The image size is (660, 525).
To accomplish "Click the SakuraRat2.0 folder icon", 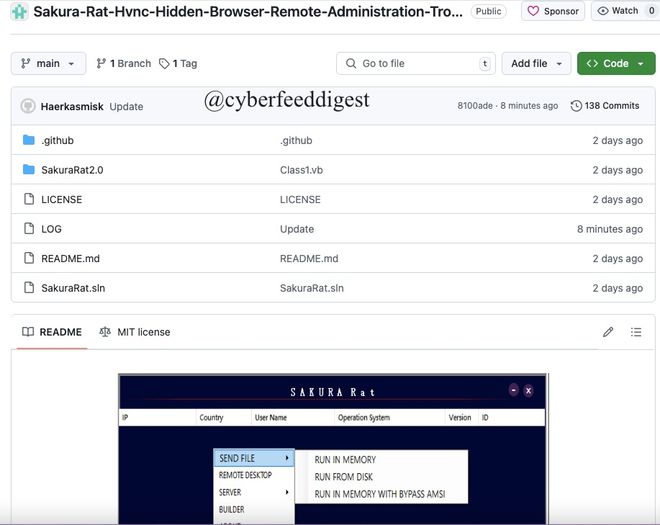I will click(x=29, y=169).
